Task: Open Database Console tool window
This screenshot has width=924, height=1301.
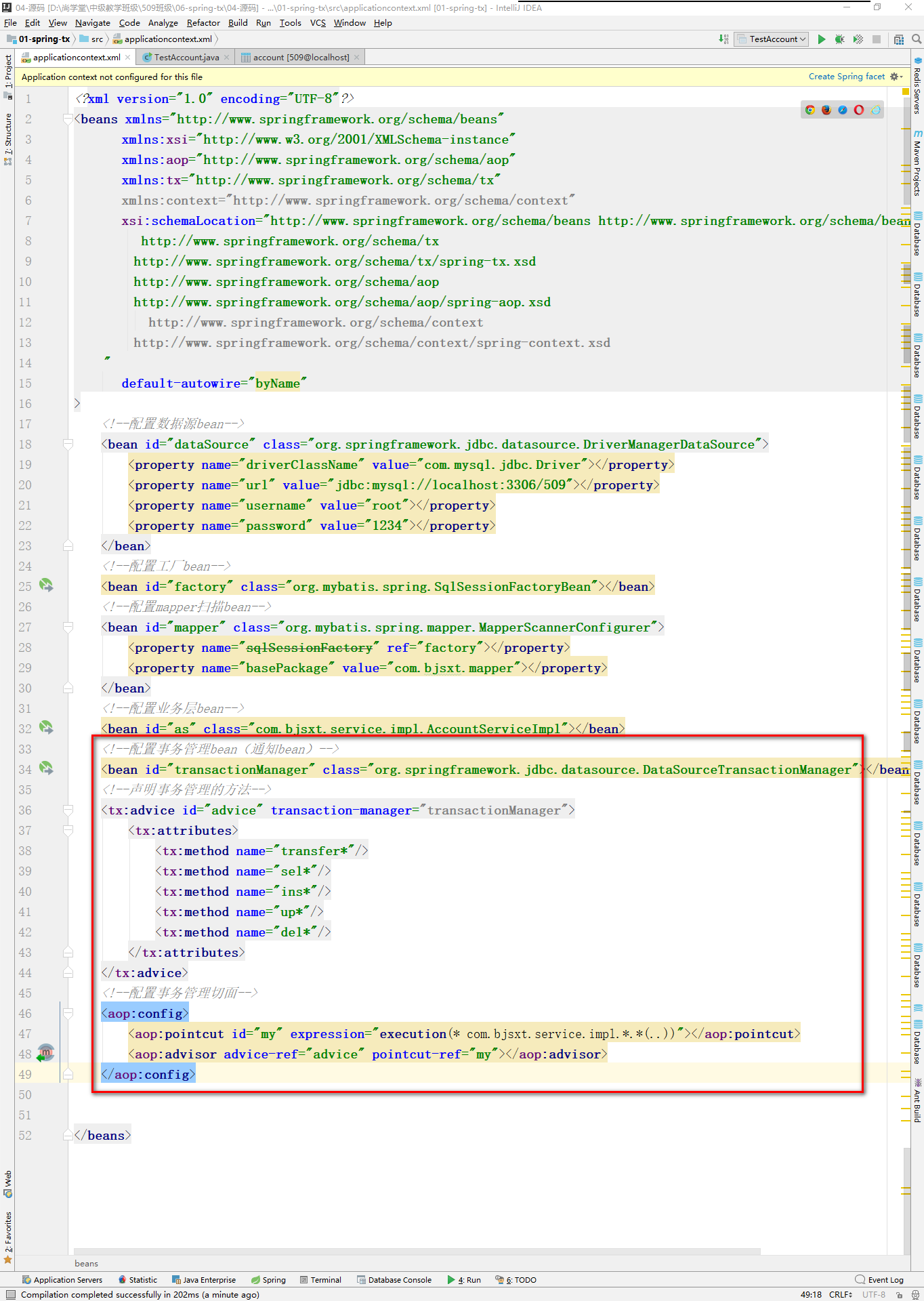Action: 394,1280
